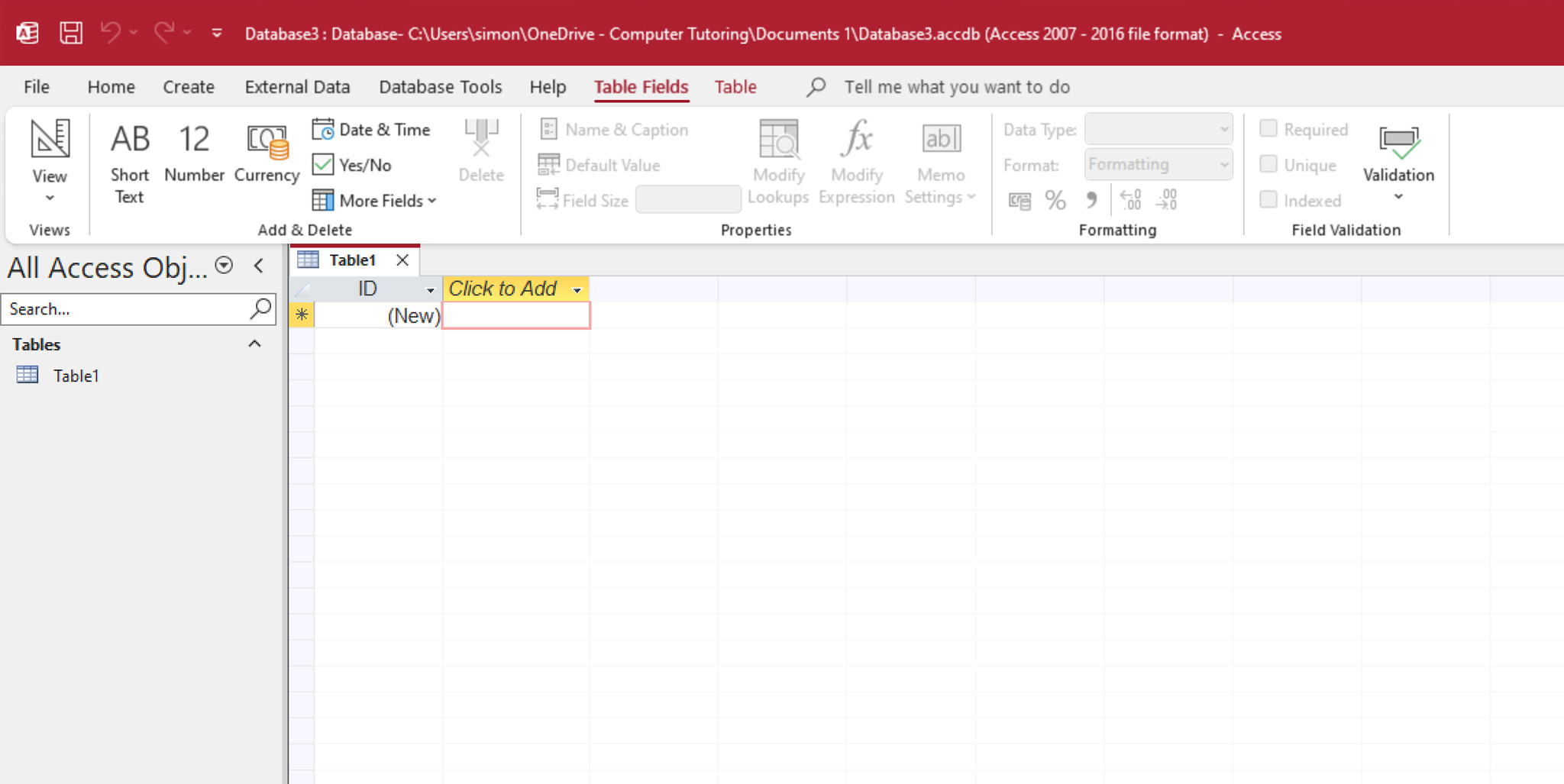The image size is (1564, 784).
Task: Open the Undo history dropdown arrow
Action: [134, 33]
